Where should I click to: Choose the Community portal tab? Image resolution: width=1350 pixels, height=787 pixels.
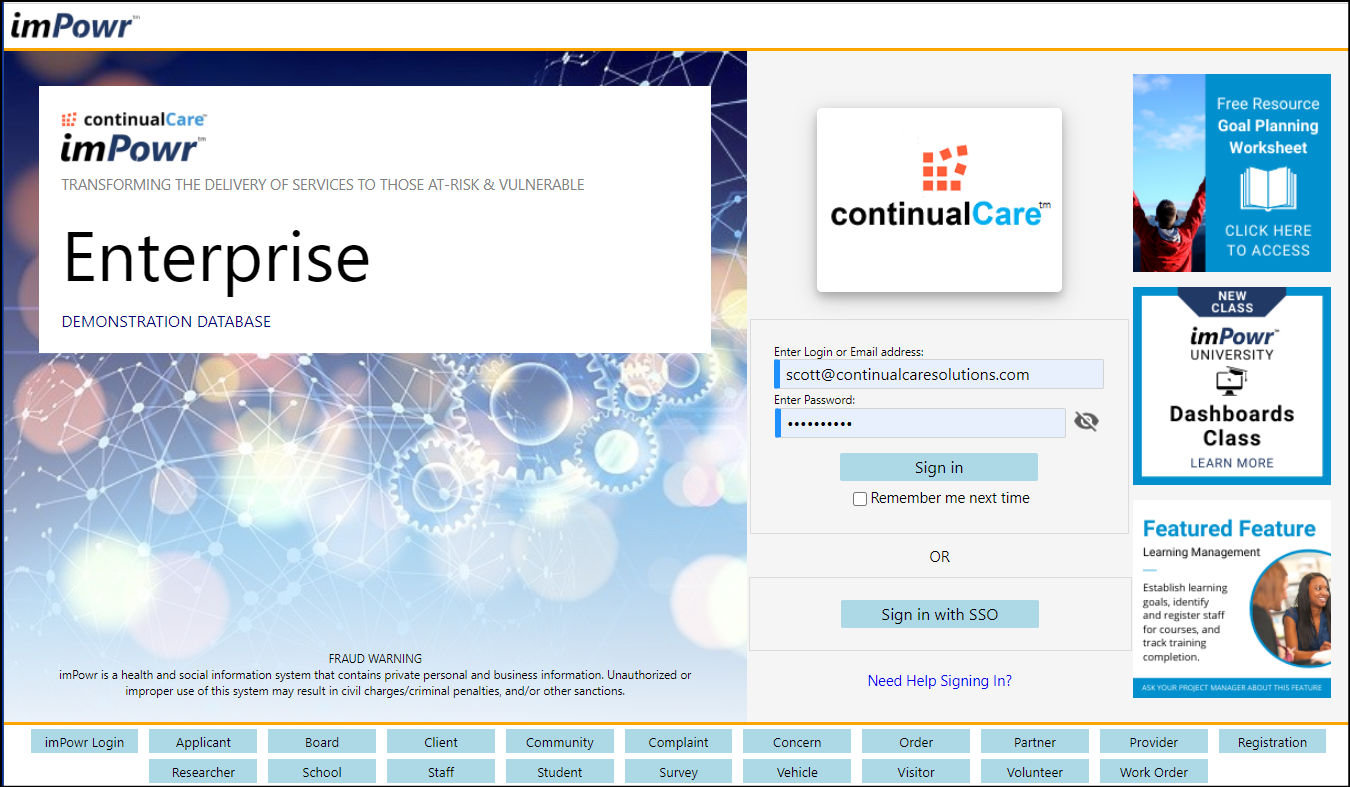click(560, 742)
